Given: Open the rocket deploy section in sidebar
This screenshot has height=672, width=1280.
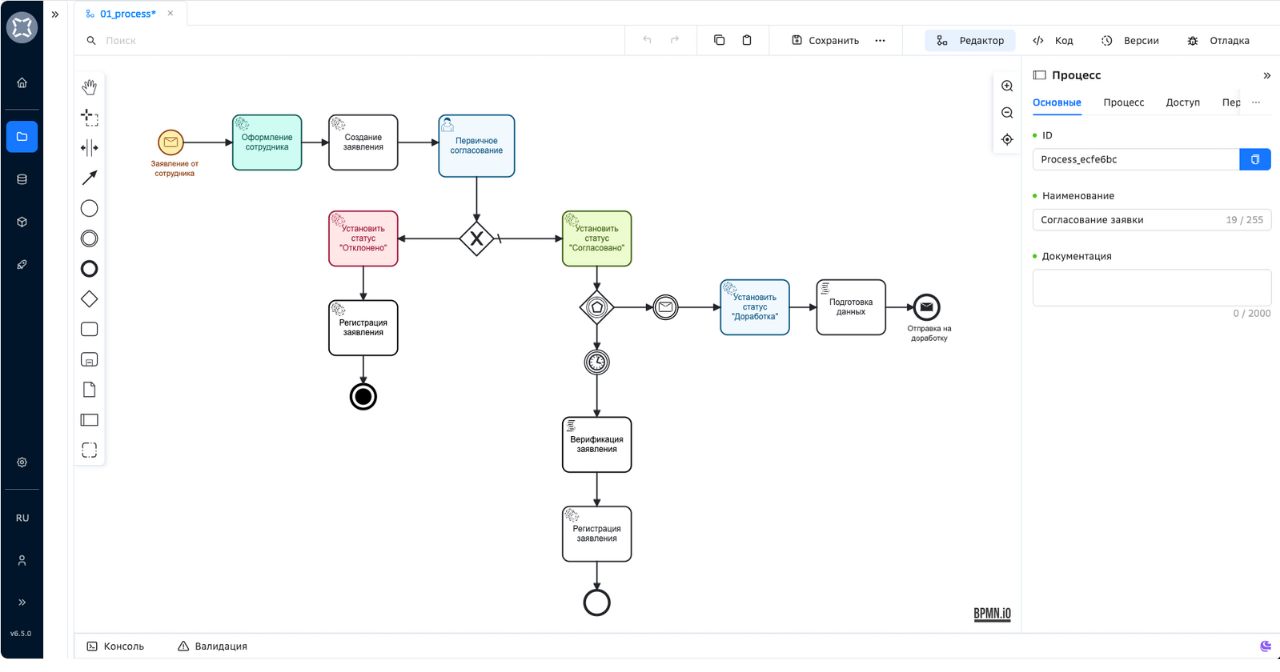Looking at the screenshot, I should [22, 265].
